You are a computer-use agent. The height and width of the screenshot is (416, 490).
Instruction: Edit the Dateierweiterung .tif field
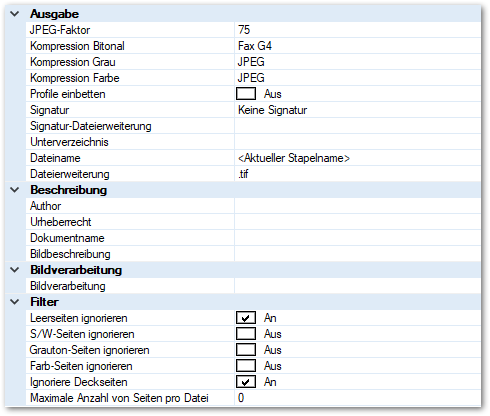coord(358,174)
